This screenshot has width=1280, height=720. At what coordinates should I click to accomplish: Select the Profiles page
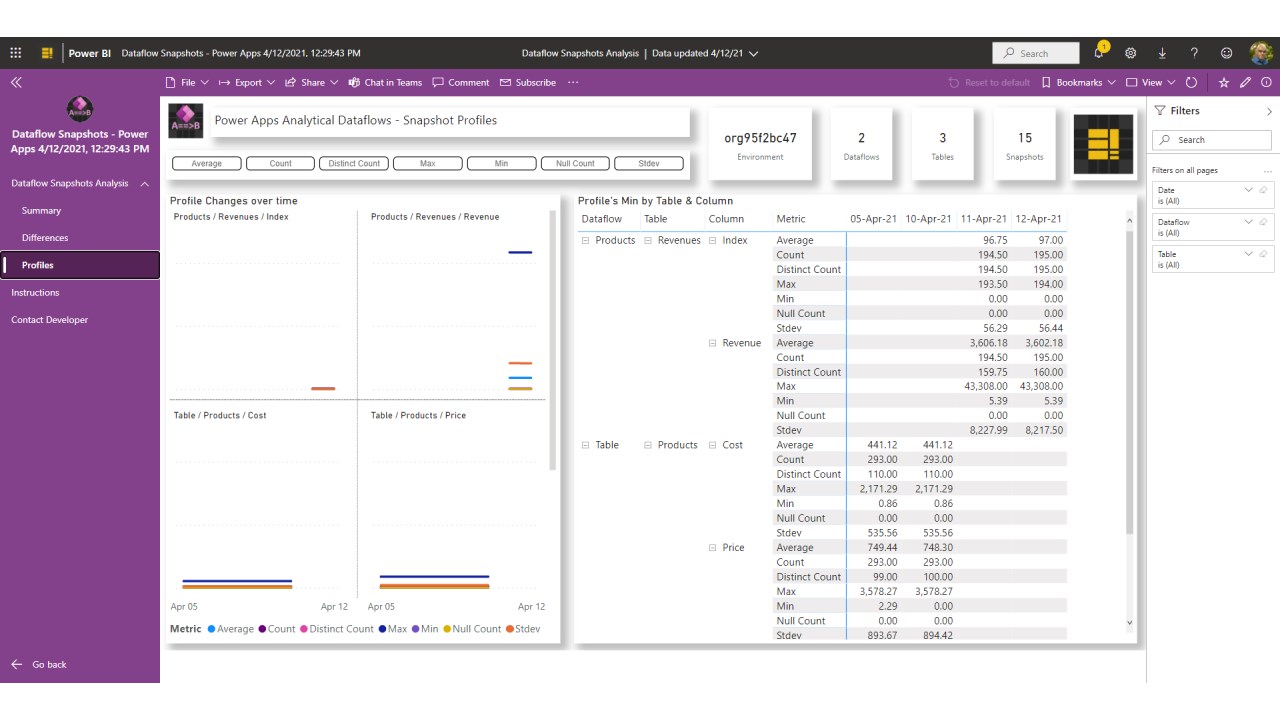(80, 265)
